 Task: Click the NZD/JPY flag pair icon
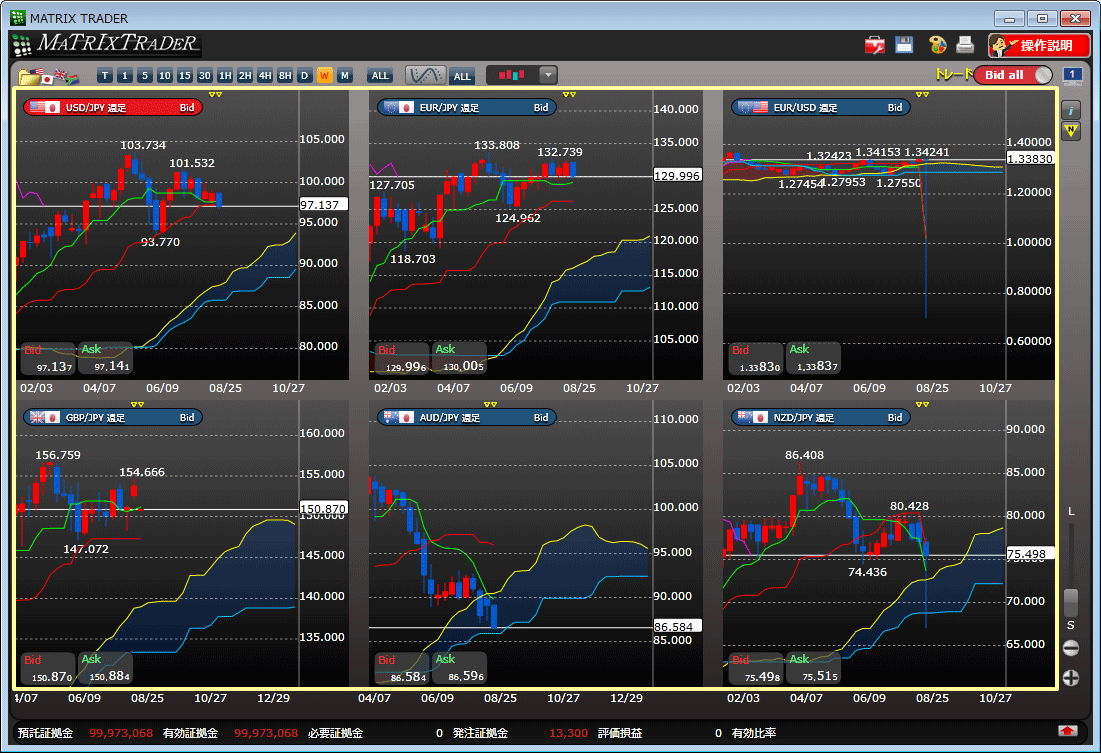752,417
